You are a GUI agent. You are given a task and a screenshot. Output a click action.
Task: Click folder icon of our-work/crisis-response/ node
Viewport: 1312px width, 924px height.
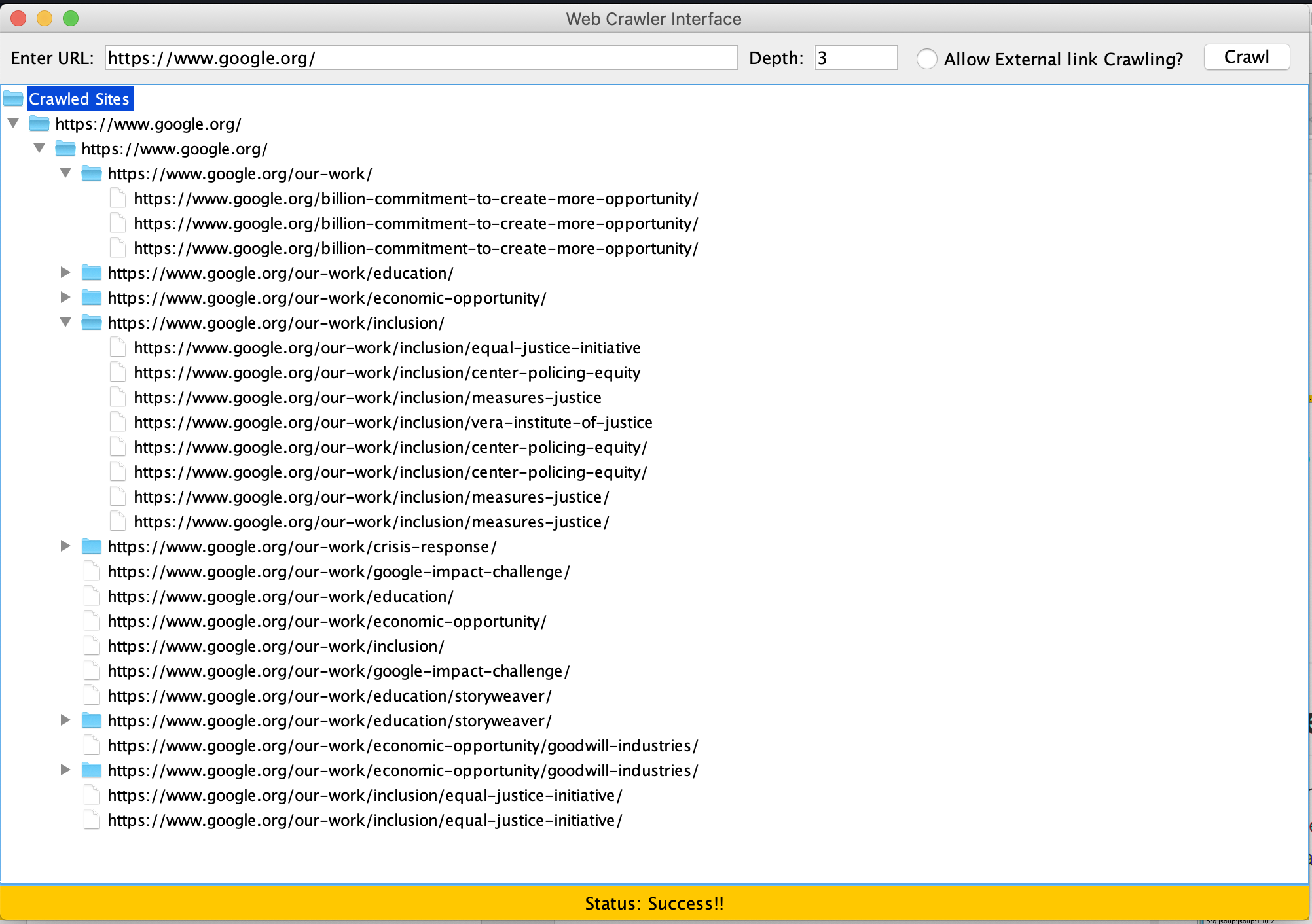(91, 546)
